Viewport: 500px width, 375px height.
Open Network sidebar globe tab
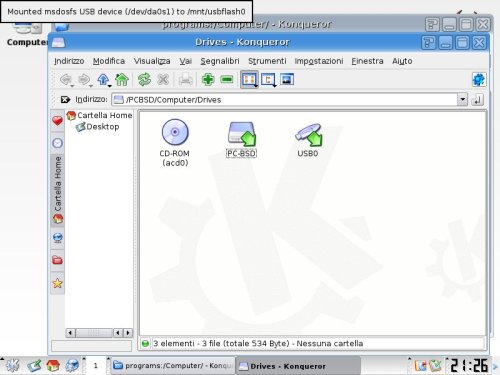(x=58, y=238)
